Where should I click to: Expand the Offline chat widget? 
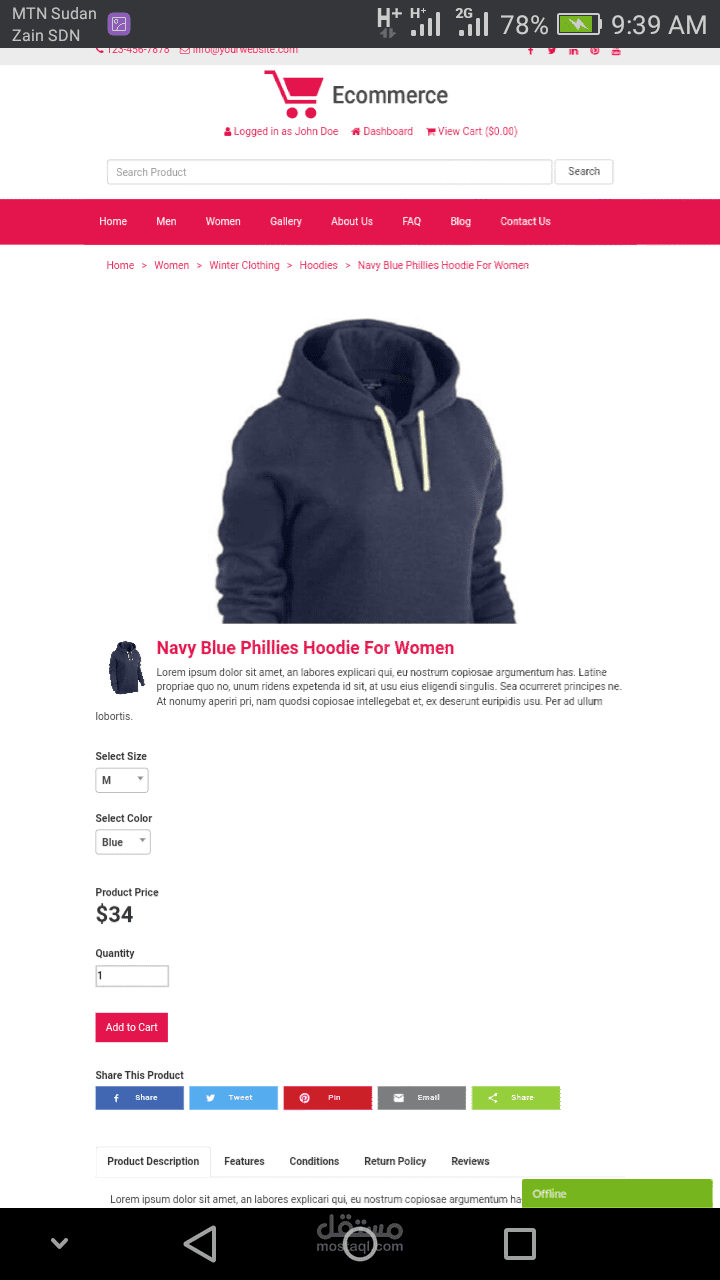click(617, 1194)
